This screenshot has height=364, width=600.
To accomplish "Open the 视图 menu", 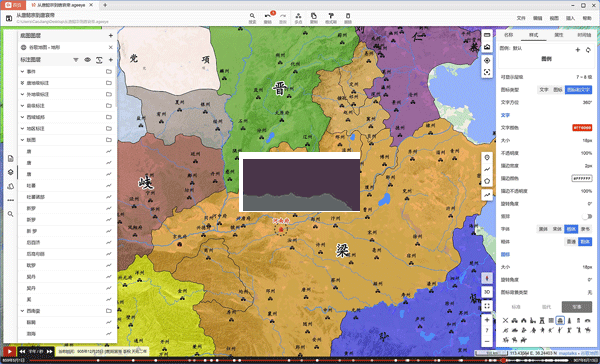I will click(554, 18).
